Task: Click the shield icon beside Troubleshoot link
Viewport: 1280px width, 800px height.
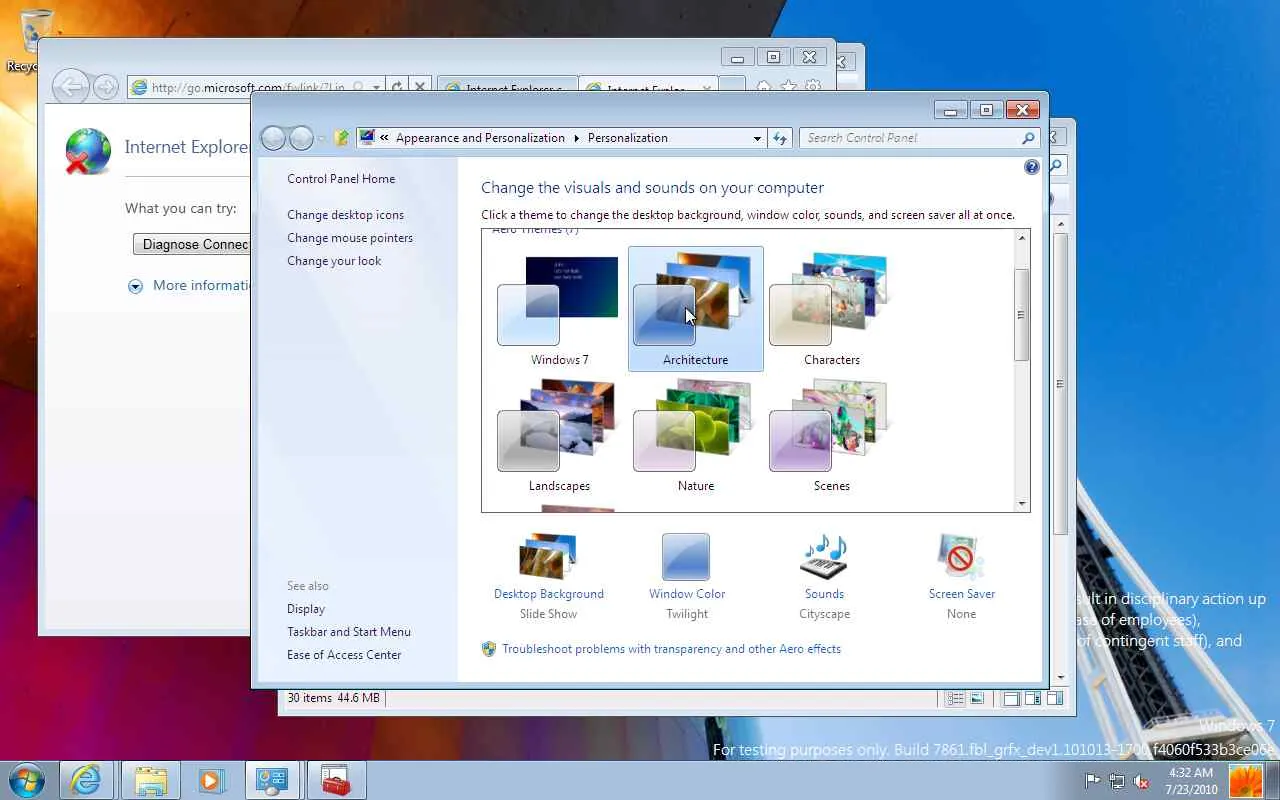Action: coord(489,649)
